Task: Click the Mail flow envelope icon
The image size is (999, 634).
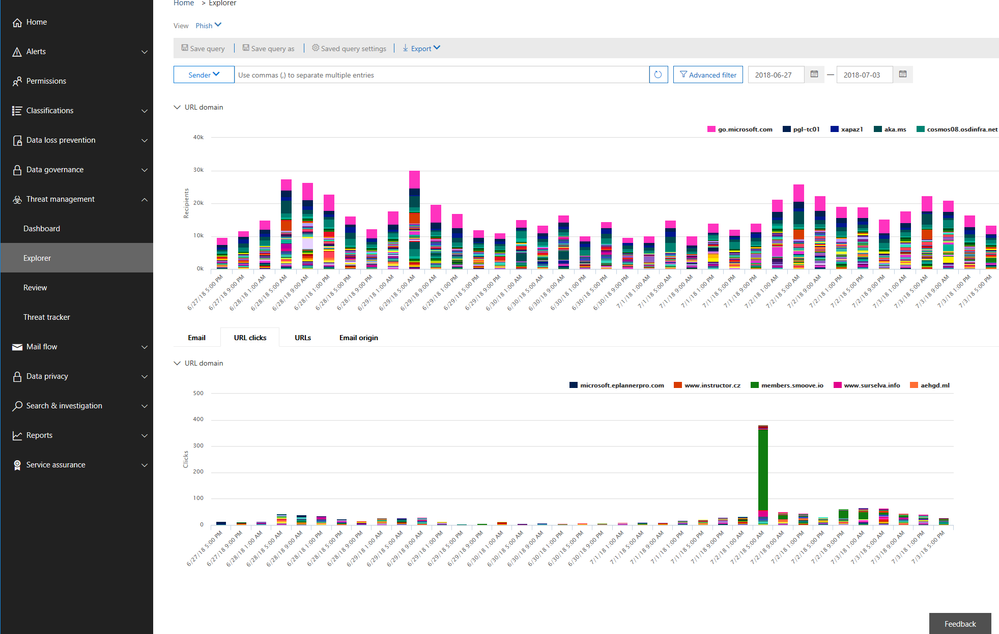Action: click(17, 347)
